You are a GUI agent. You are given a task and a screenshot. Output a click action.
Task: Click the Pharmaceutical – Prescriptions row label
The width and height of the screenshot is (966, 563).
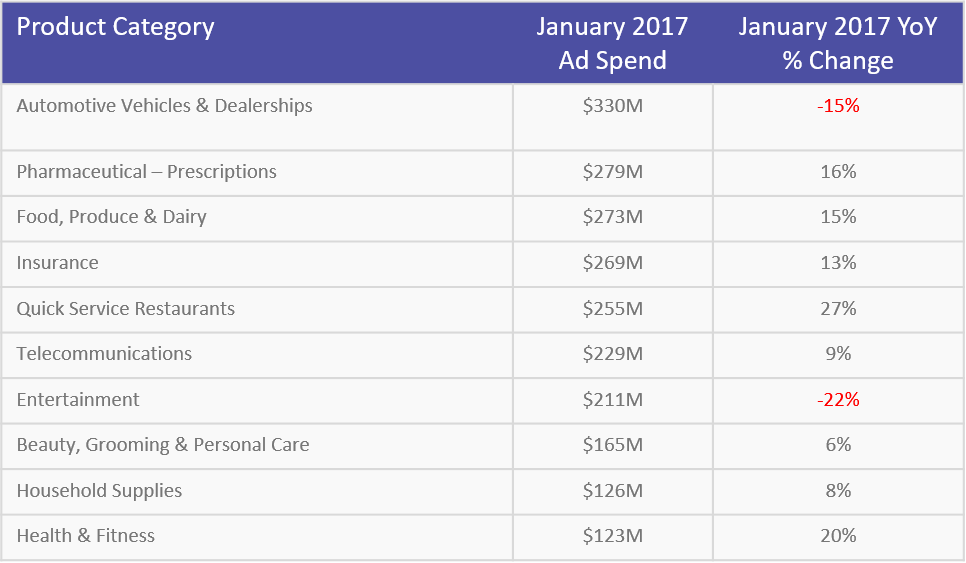tap(147, 172)
